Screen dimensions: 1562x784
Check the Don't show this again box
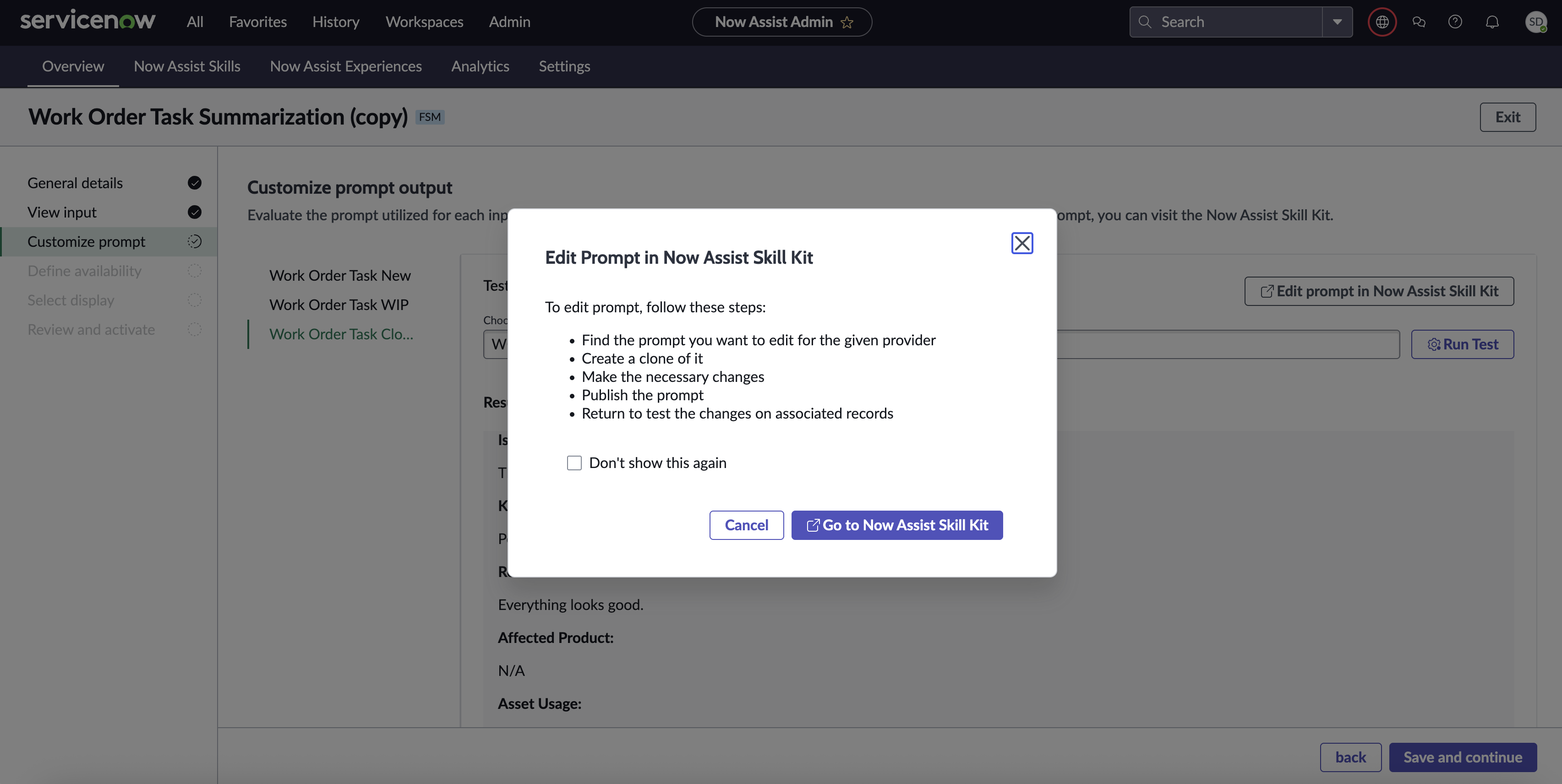coord(573,463)
